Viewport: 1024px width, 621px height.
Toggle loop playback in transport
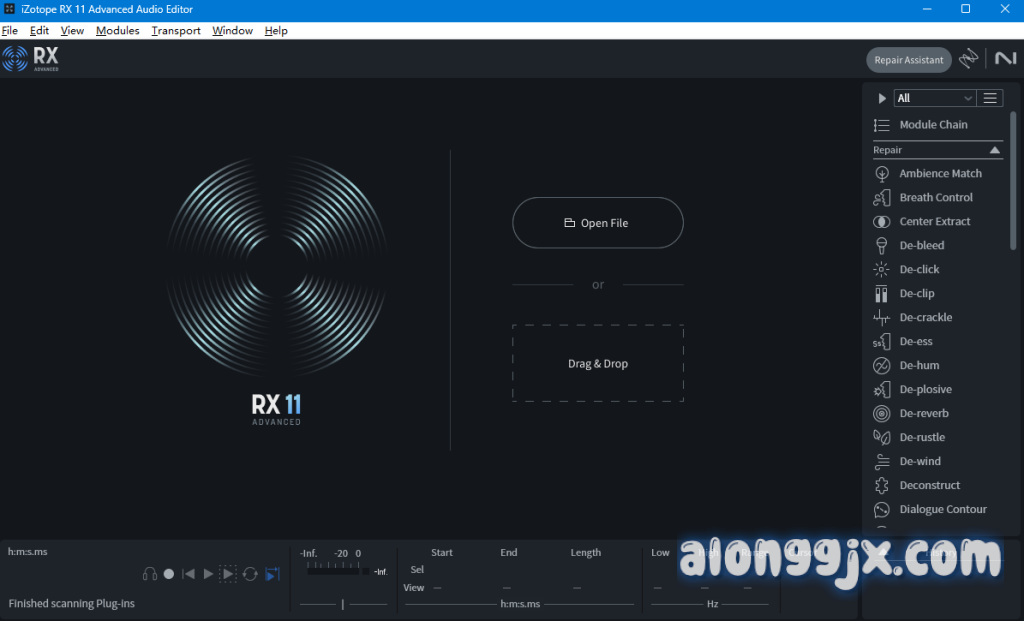tap(250, 574)
